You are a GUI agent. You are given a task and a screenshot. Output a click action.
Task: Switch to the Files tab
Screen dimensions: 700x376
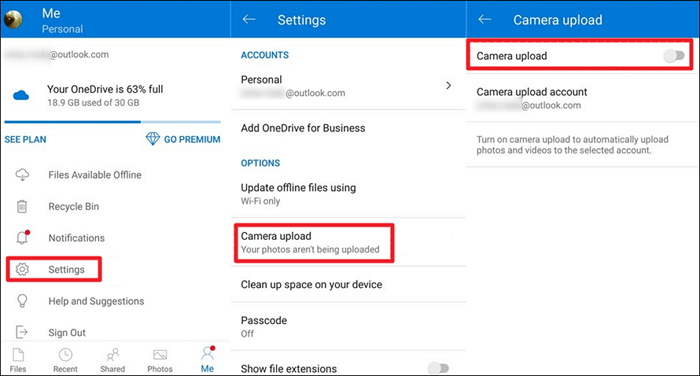click(x=18, y=360)
